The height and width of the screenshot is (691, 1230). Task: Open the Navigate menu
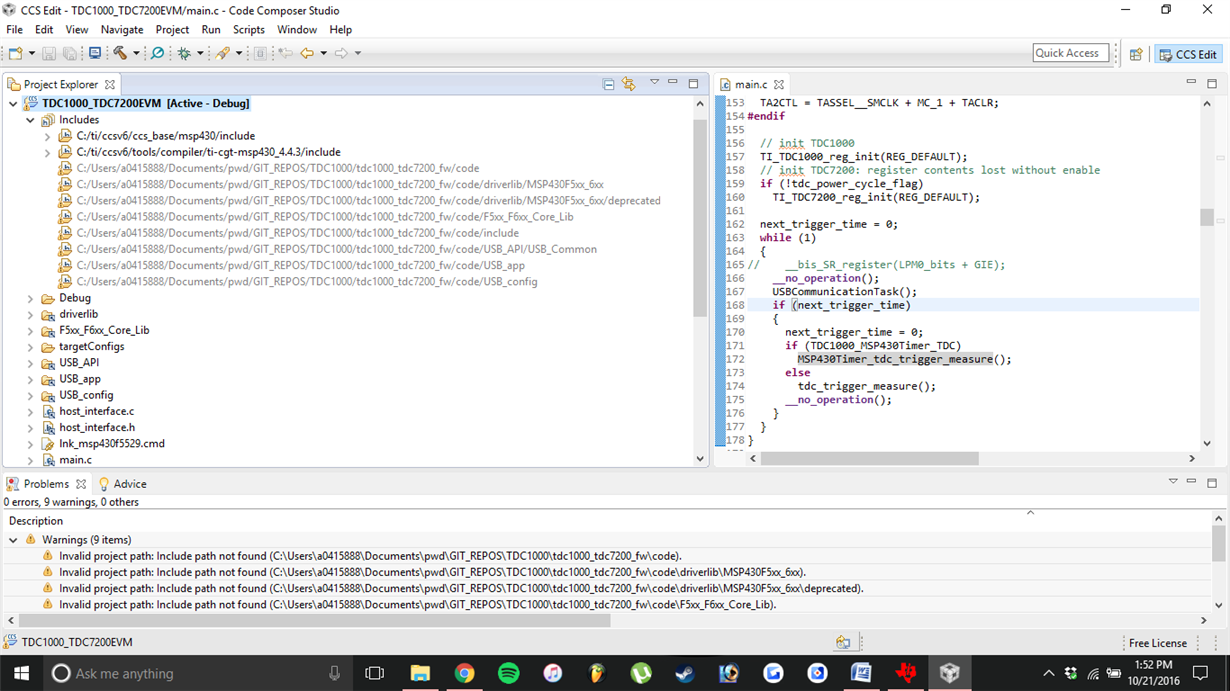point(122,30)
